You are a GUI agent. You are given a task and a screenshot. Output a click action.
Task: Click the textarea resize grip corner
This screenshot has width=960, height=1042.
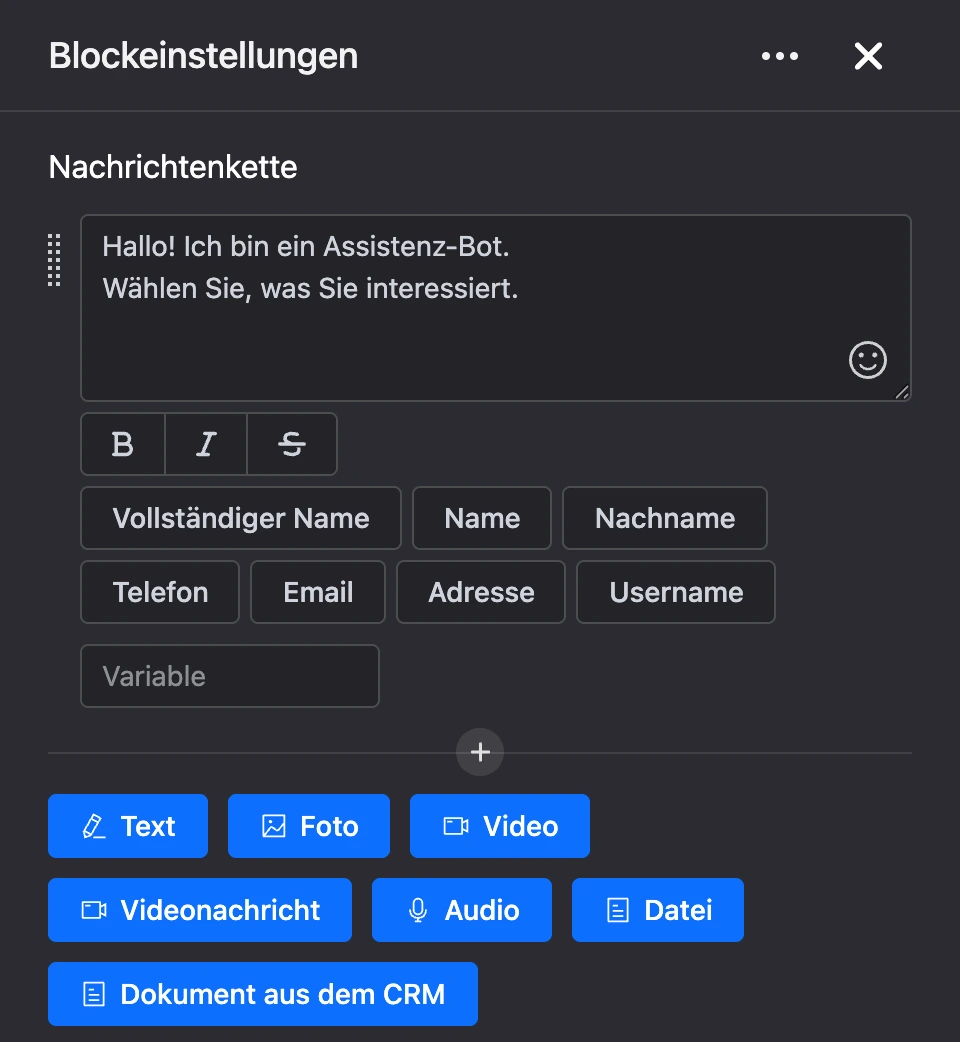tap(902, 392)
